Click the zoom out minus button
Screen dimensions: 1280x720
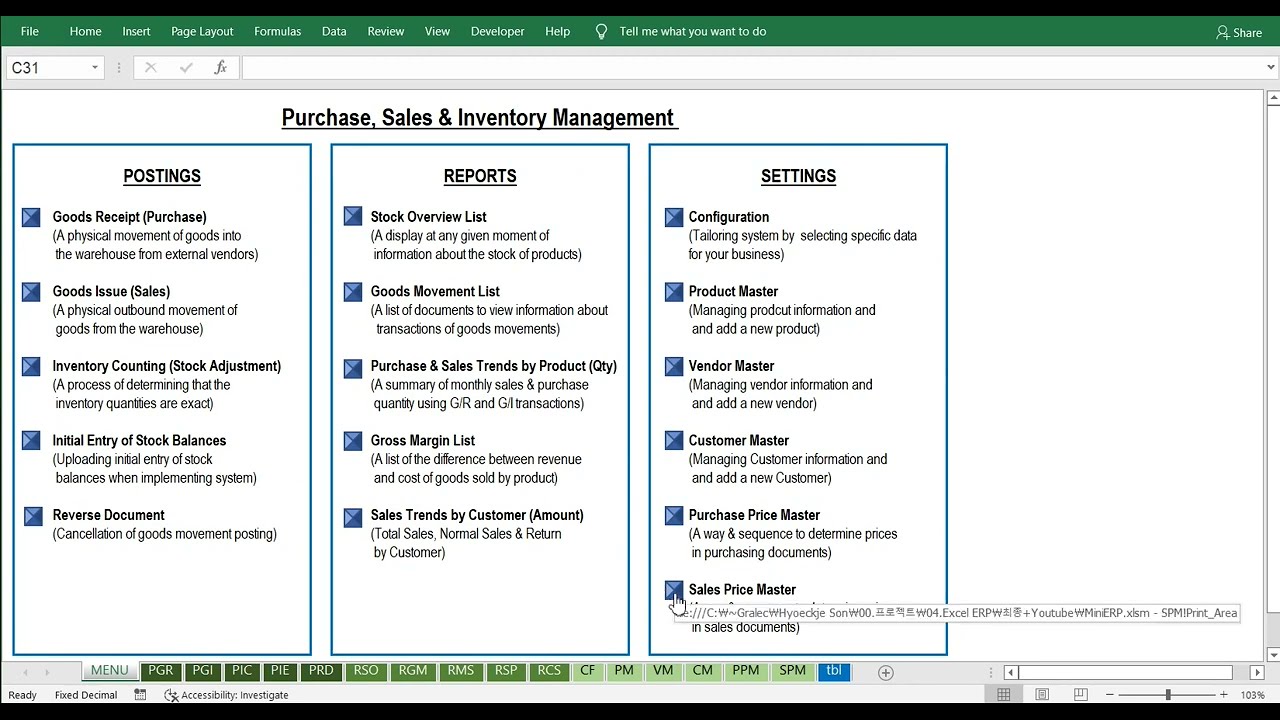1108,695
